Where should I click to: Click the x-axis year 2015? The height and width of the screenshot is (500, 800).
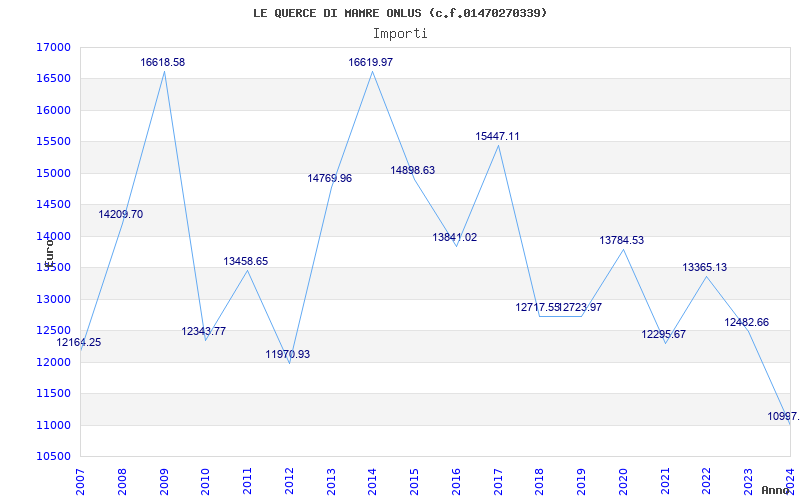pyautogui.click(x=414, y=482)
